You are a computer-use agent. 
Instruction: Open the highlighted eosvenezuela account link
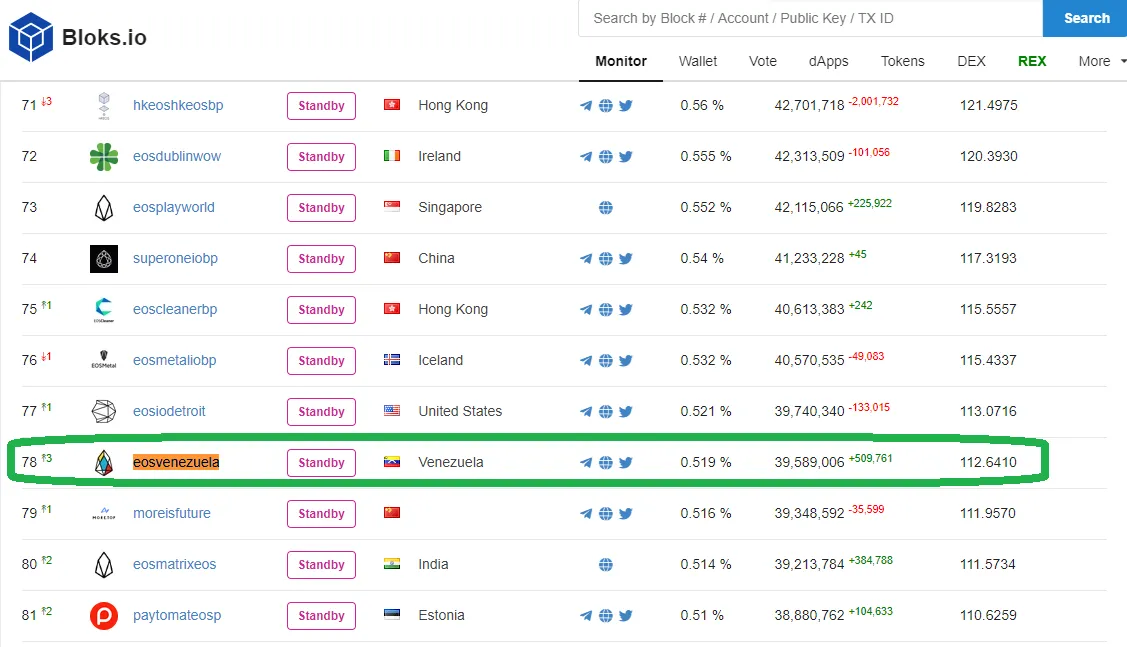click(176, 462)
